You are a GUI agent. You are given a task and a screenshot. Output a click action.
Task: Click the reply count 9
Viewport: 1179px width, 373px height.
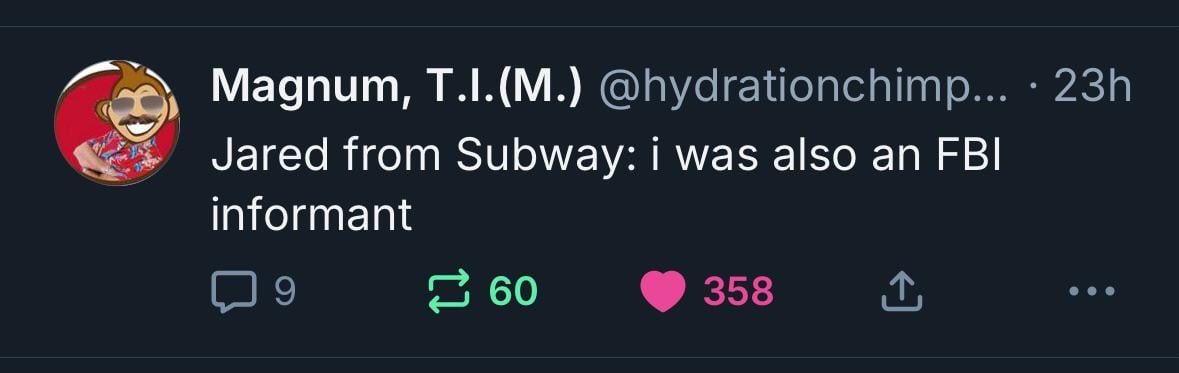[x=284, y=292]
